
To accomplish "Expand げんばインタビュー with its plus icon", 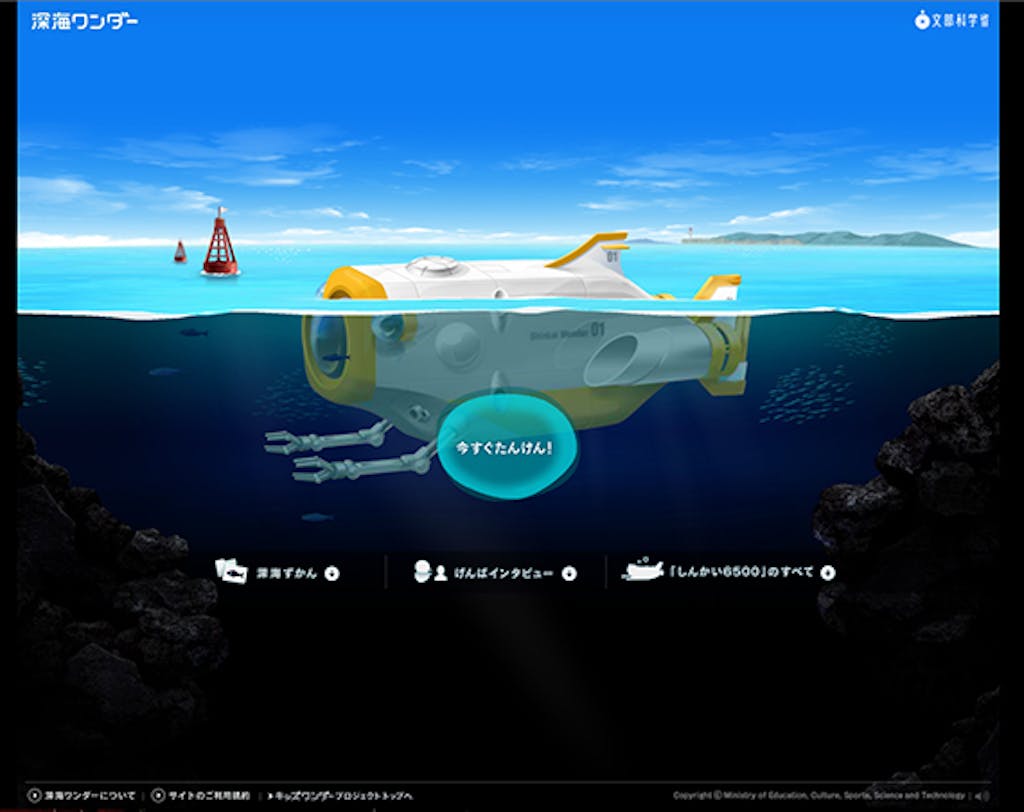I will (x=569, y=573).
